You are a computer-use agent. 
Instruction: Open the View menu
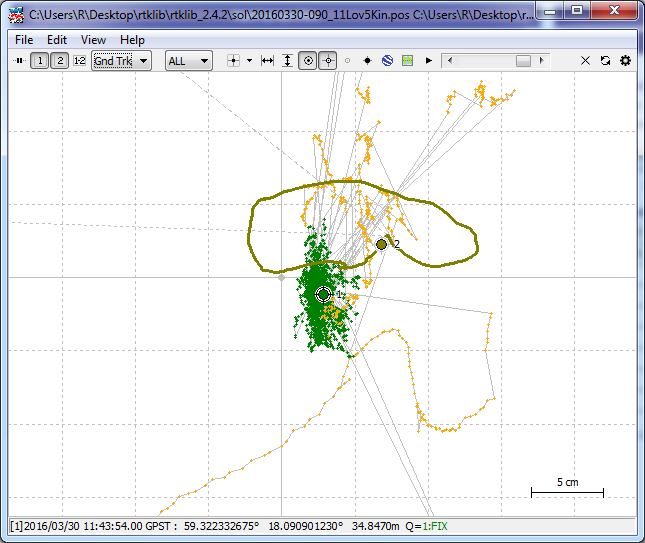tap(93, 40)
